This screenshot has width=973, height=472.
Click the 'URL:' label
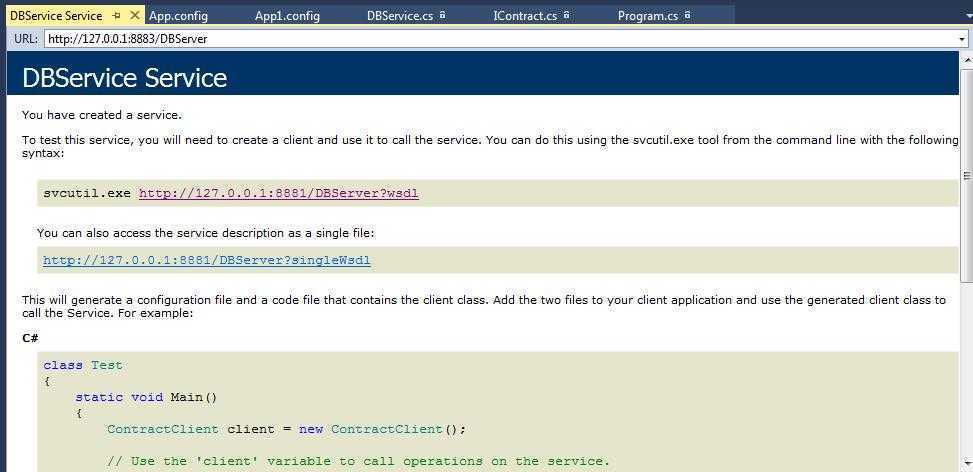point(26,39)
